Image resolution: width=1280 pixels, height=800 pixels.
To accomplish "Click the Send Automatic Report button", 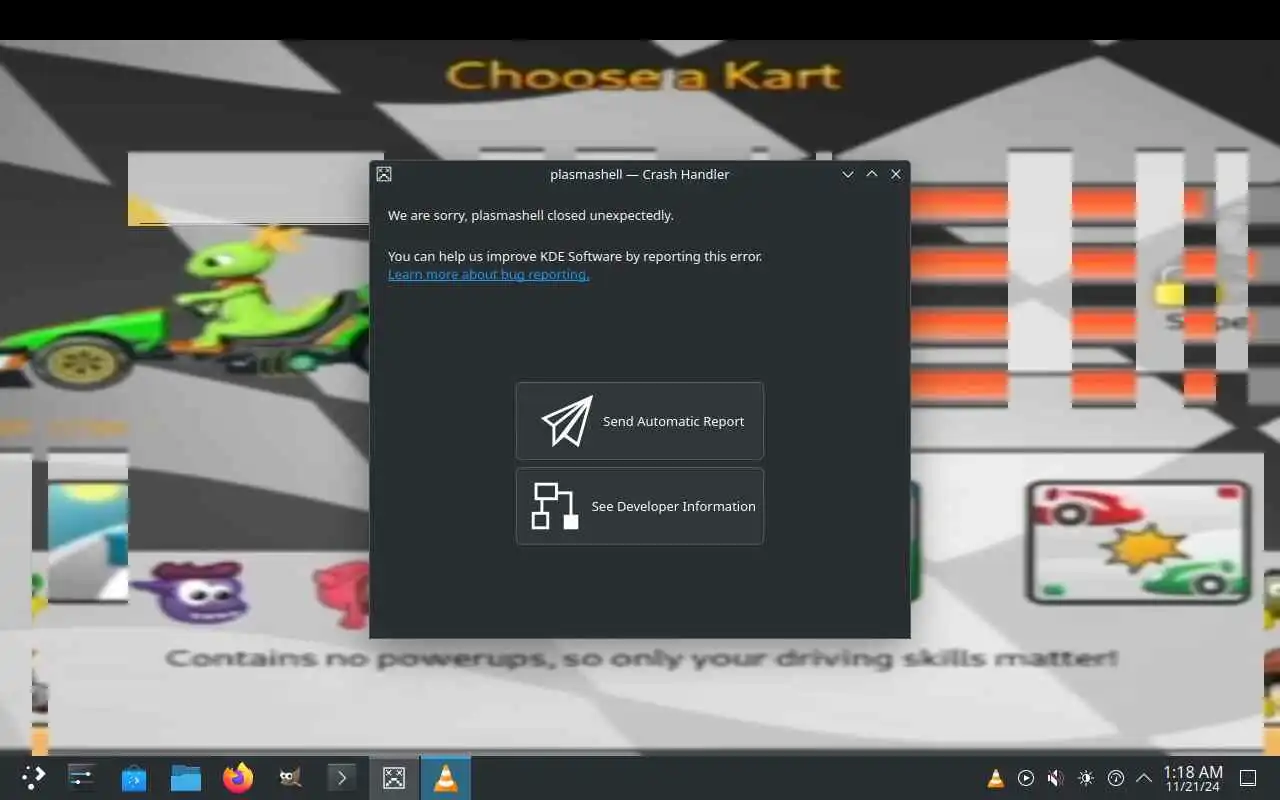I will click(640, 421).
